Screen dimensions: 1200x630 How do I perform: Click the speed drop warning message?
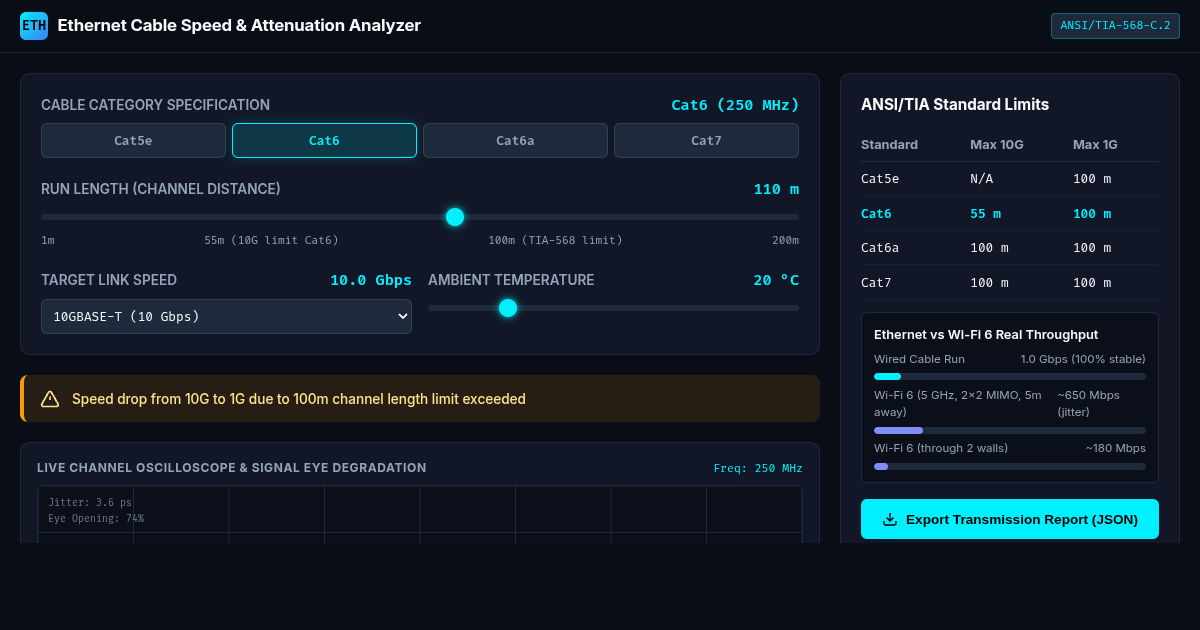(x=299, y=399)
